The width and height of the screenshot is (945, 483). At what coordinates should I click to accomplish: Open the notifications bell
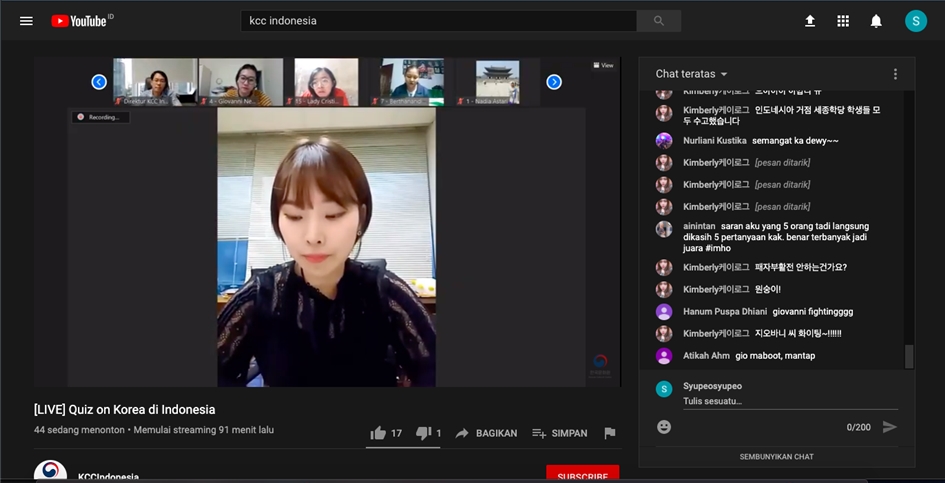pyautogui.click(x=876, y=21)
